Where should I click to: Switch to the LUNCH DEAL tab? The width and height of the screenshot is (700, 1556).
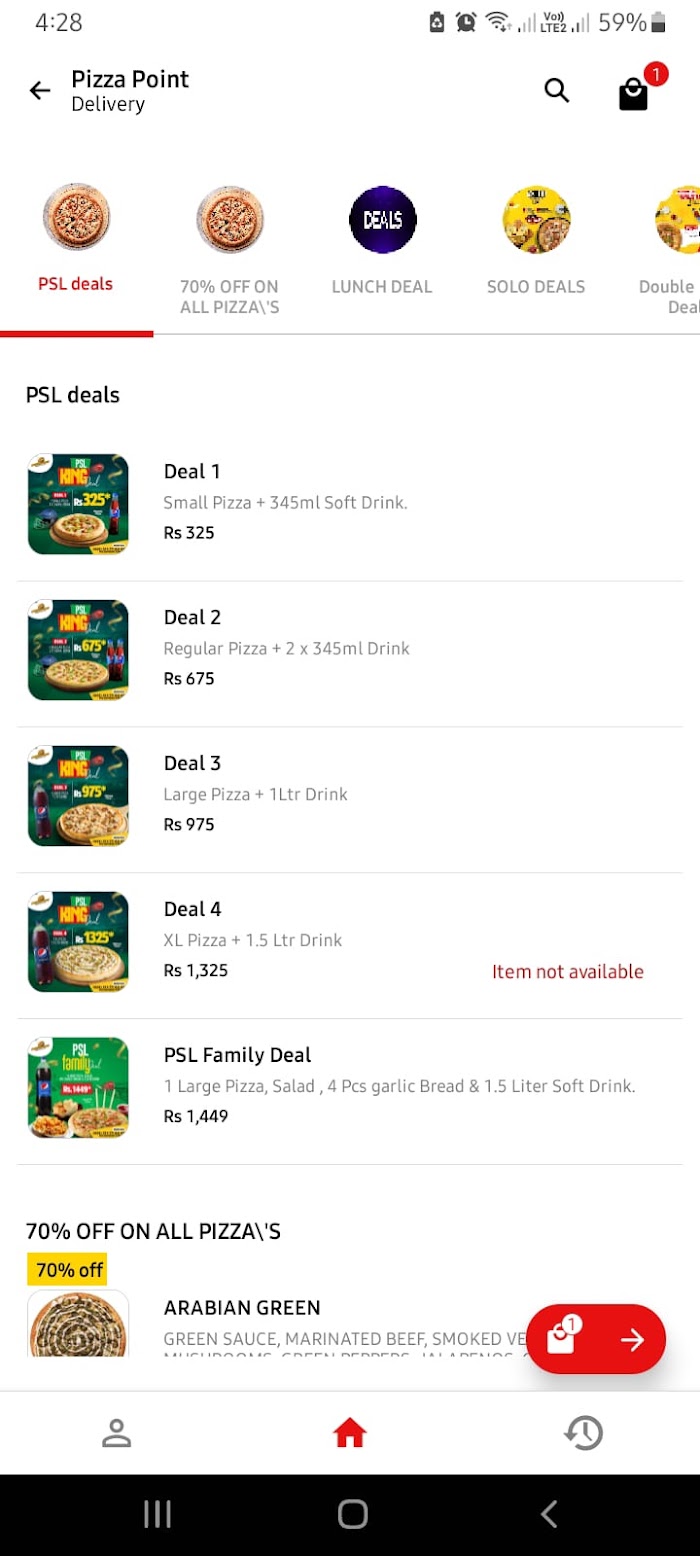pyautogui.click(x=382, y=245)
